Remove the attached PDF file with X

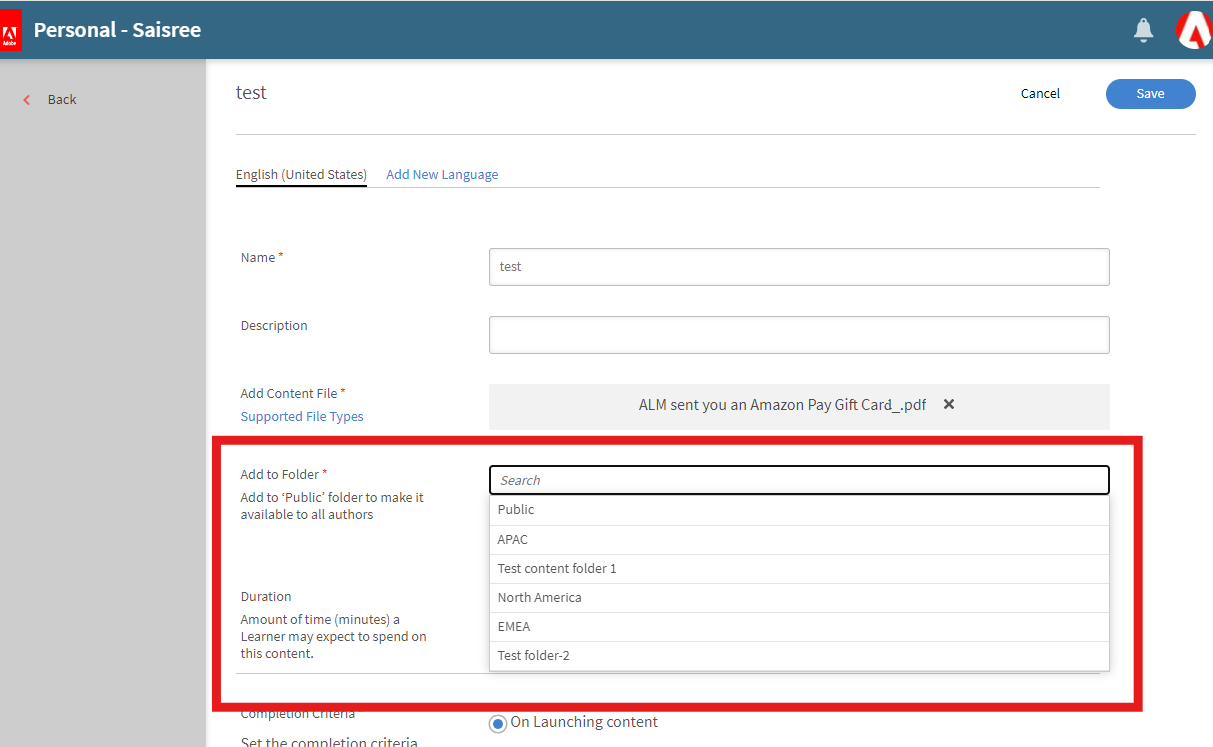point(949,405)
